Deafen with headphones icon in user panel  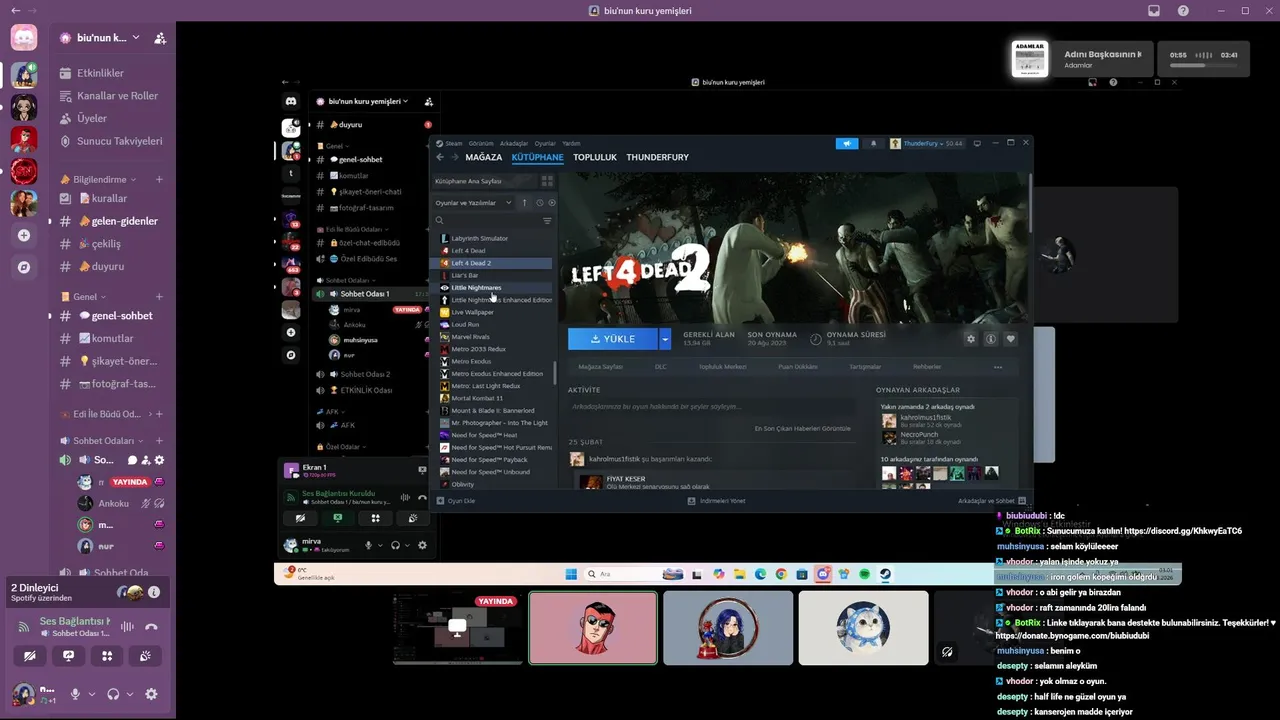pyautogui.click(x=113, y=694)
